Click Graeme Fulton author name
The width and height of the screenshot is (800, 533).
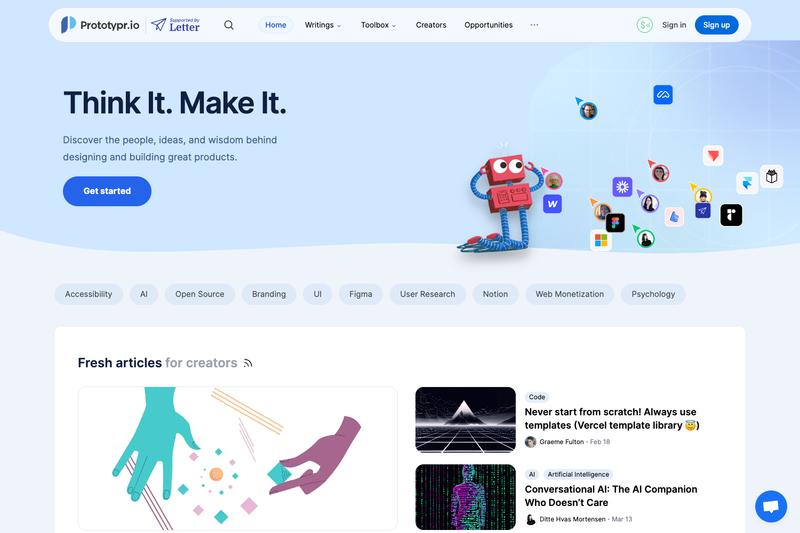click(x=561, y=442)
